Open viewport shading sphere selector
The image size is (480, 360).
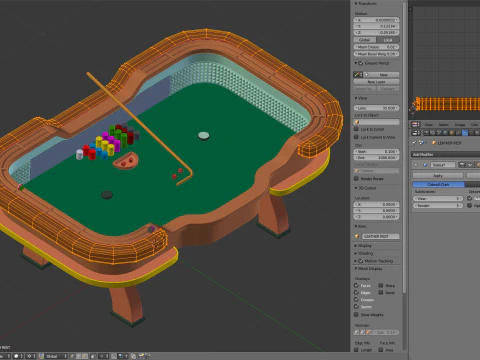18,356
